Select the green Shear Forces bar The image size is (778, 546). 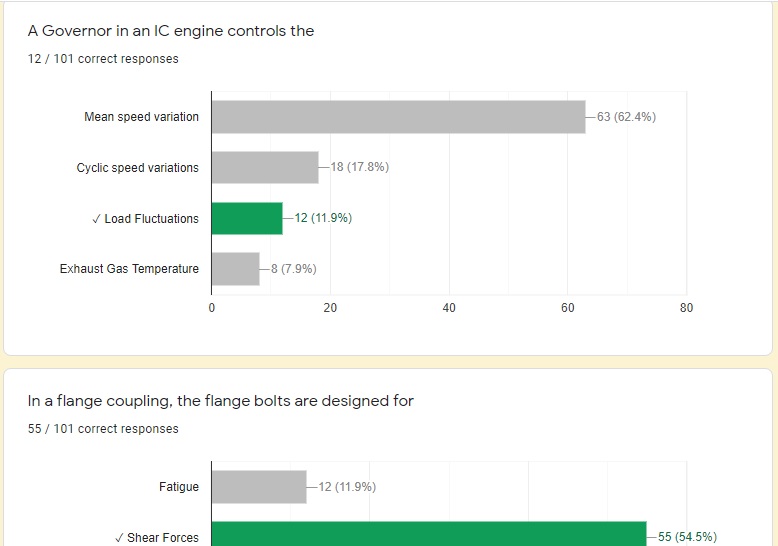[x=429, y=535]
